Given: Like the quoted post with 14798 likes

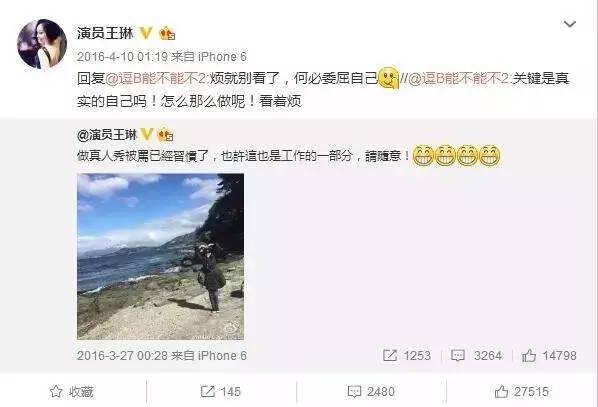Looking at the screenshot, I should tap(549, 356).
